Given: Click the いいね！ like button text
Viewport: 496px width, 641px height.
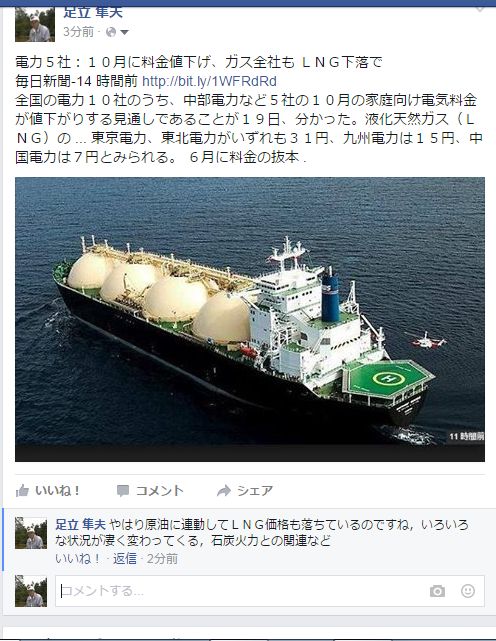Looking at the screenshot, I should click(x=57, y=490).
